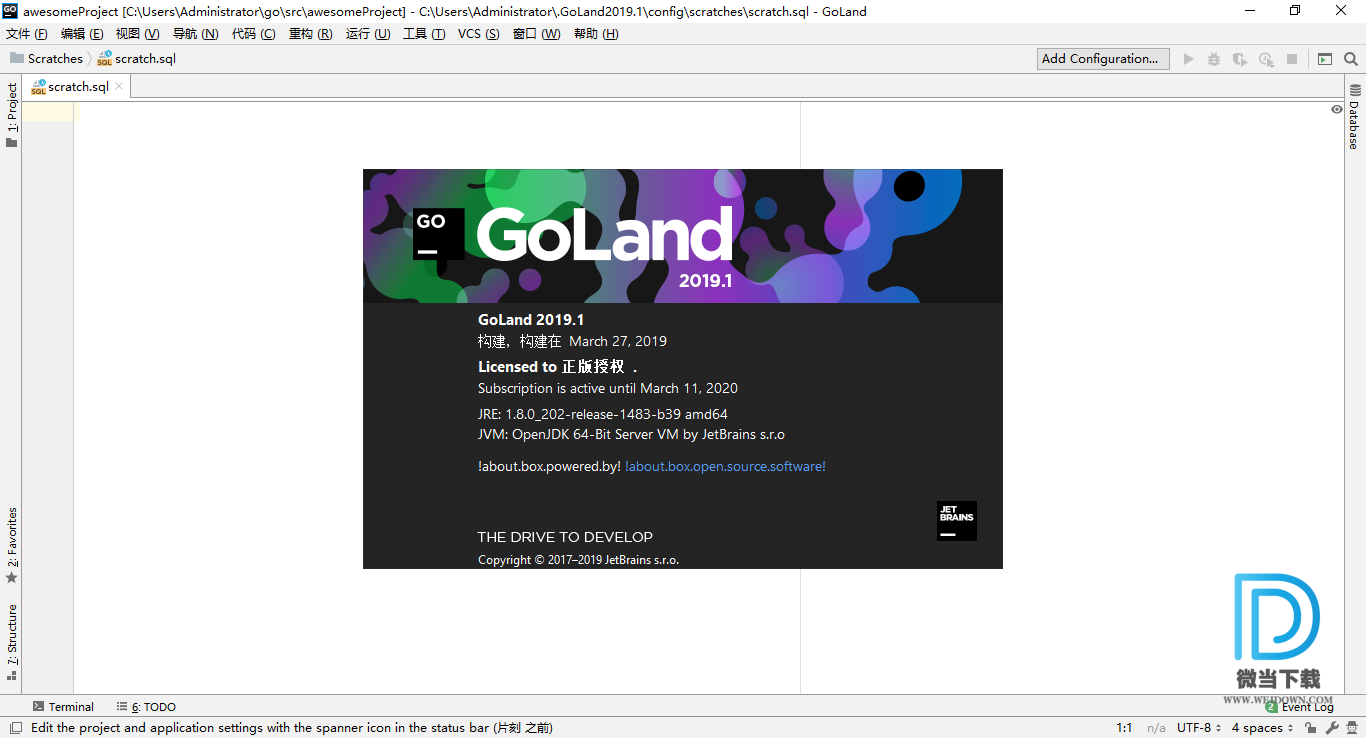Screen dimensions: 1366x738
Task: Change file encoding UTF-8 dropdown
Action: click(x=1199, y=728)
